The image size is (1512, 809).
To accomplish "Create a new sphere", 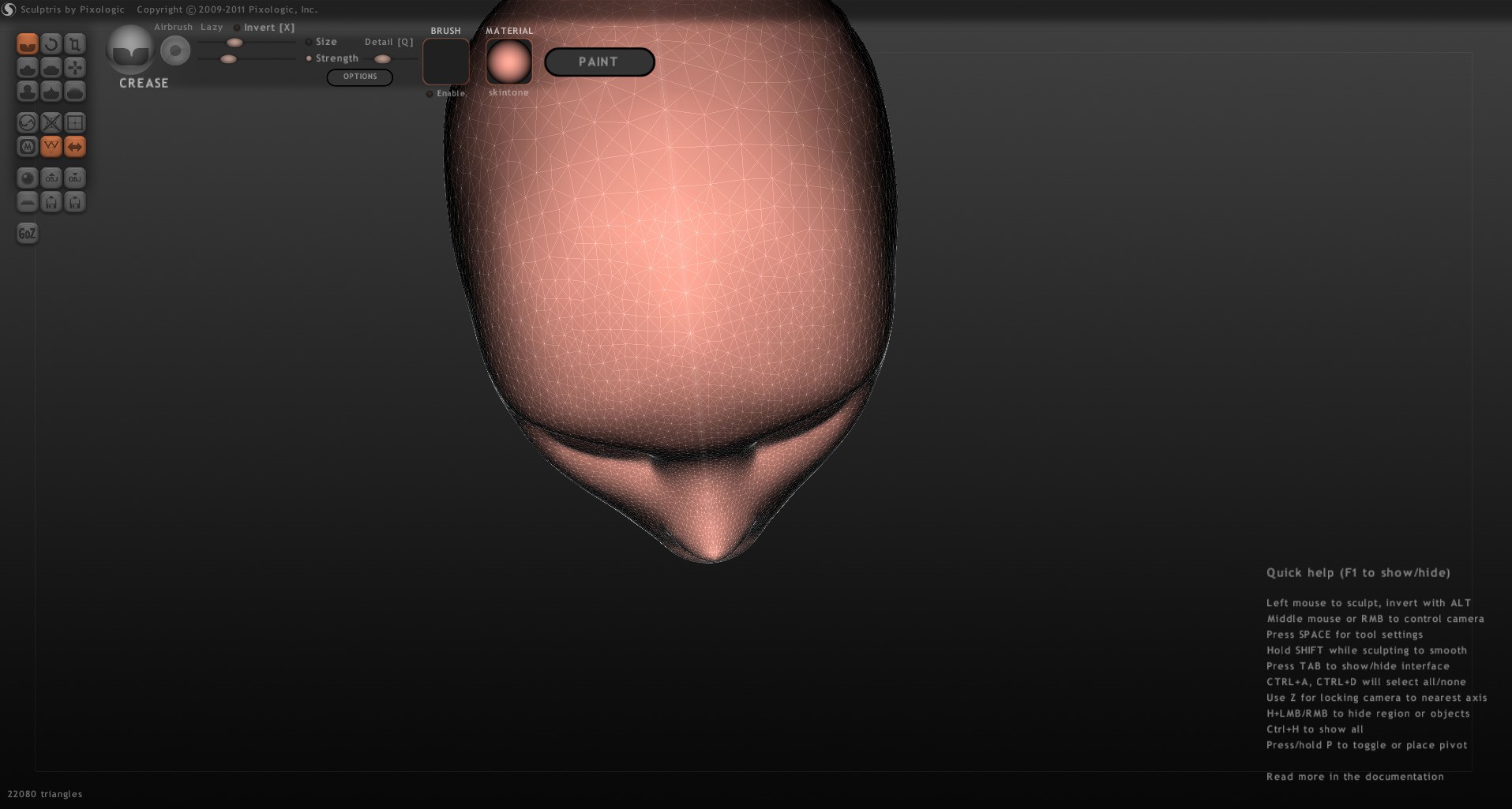I will [28, 178].
